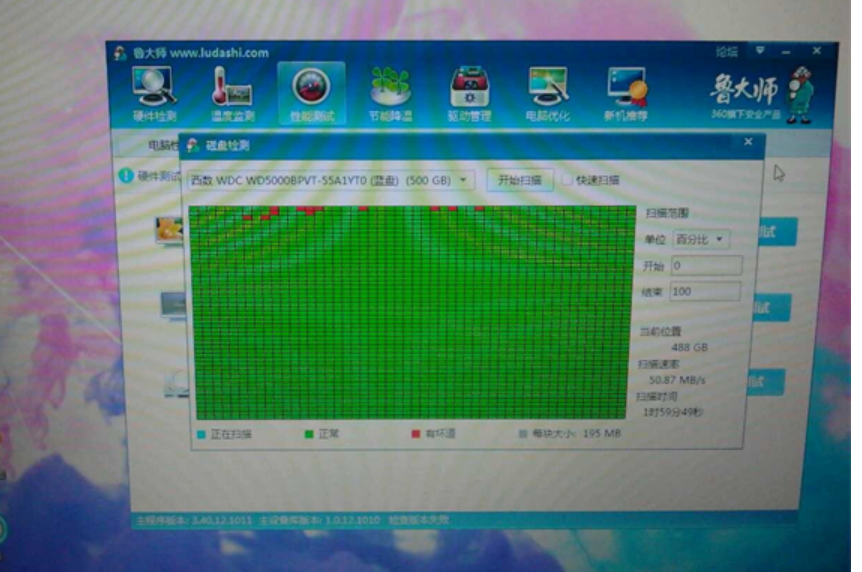Click the 论坛 forum link in title bar
862x572 pixels.
727,51
